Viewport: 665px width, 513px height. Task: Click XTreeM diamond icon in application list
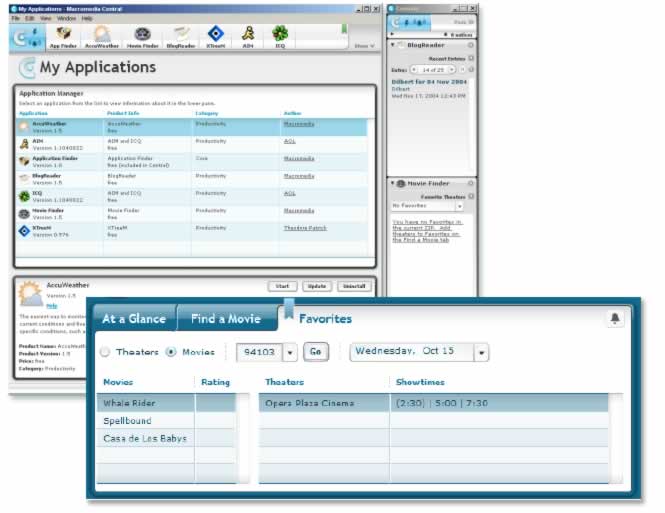coord(24,231)
